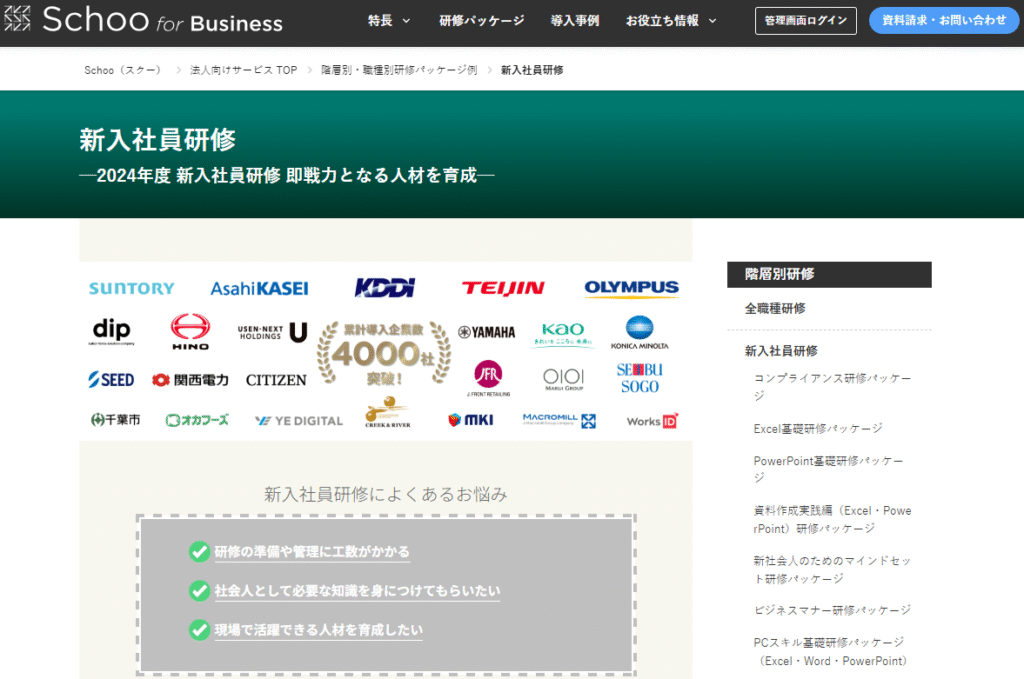Click the MKI logo
The width and height of the screenshot is (1024, 679).
(x=471, y=420)
